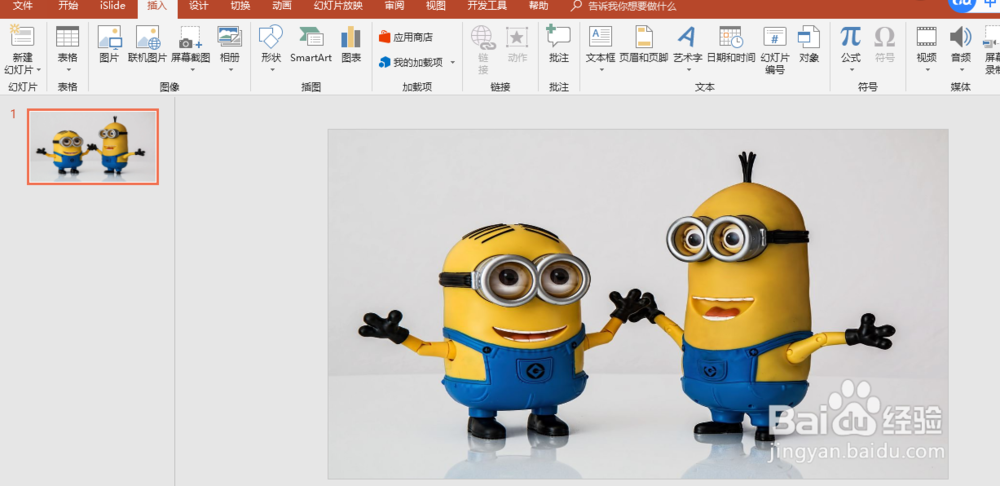
Task: Click the Symbol (符号) omega icon
Action: coord(885,36)
